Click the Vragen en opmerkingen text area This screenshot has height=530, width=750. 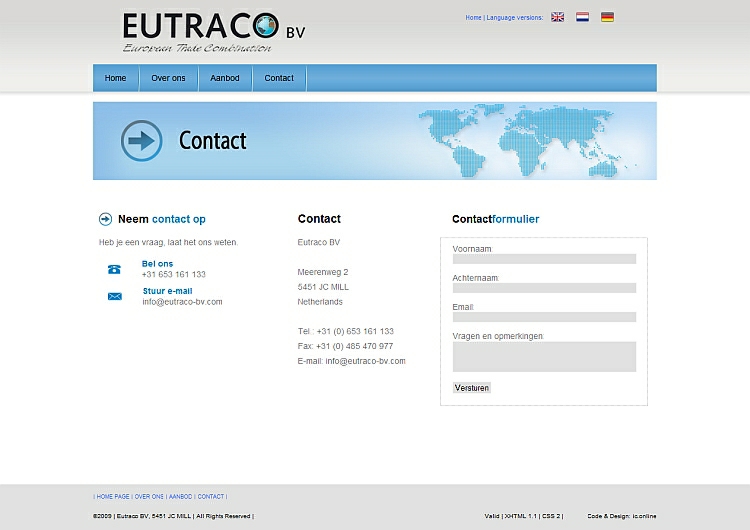[544, 356]
